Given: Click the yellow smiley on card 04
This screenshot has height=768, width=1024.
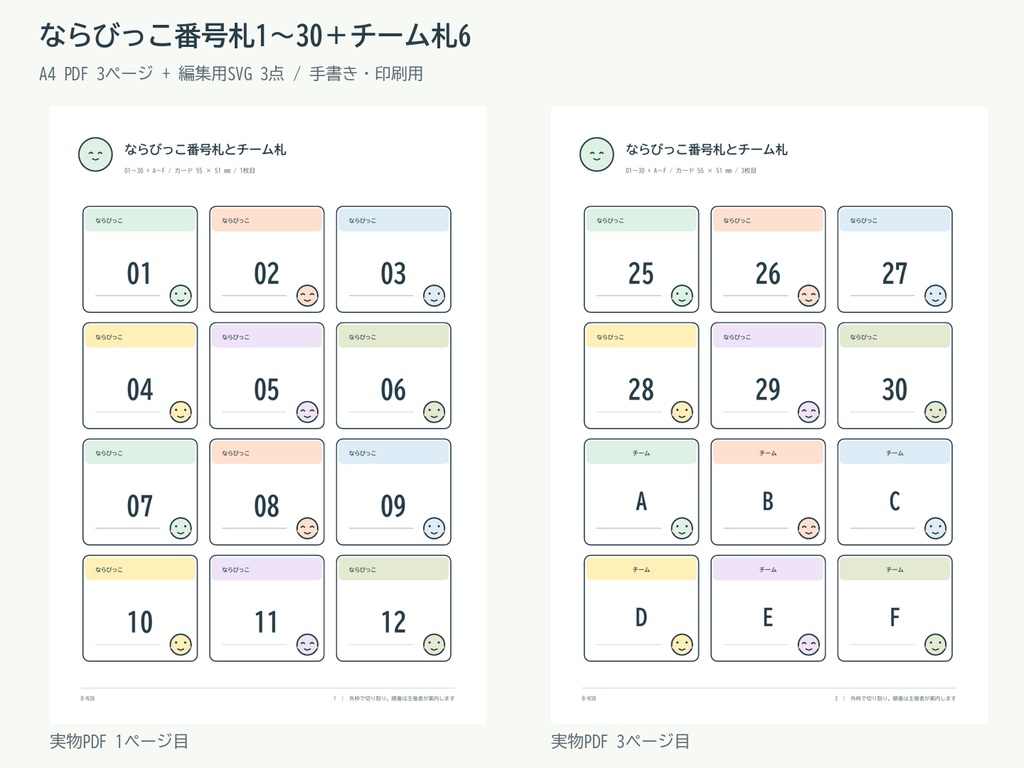Looking at the screenshot, I should 181,412.
